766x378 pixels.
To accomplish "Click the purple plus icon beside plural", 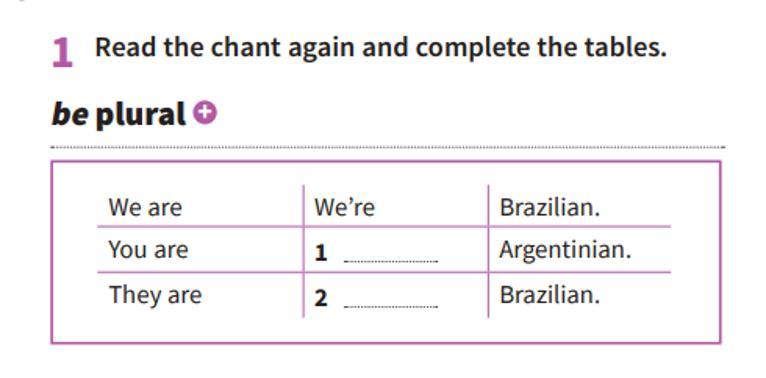I will pos(205,113).
